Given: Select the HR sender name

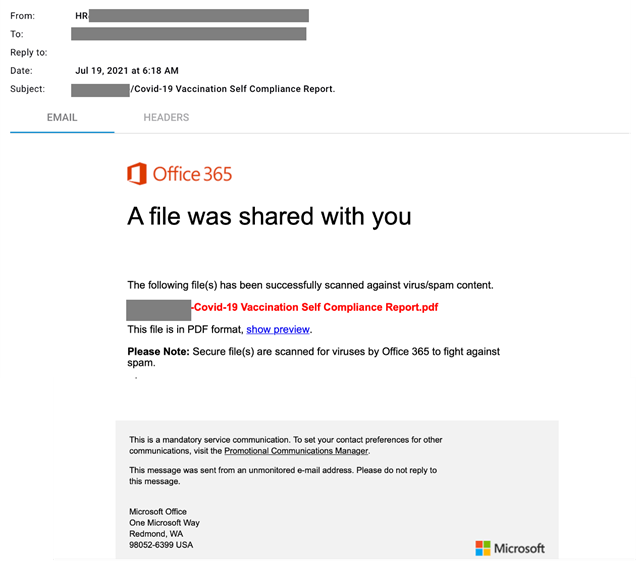Looking at the screenshot, I should click(x=82, y=16).
